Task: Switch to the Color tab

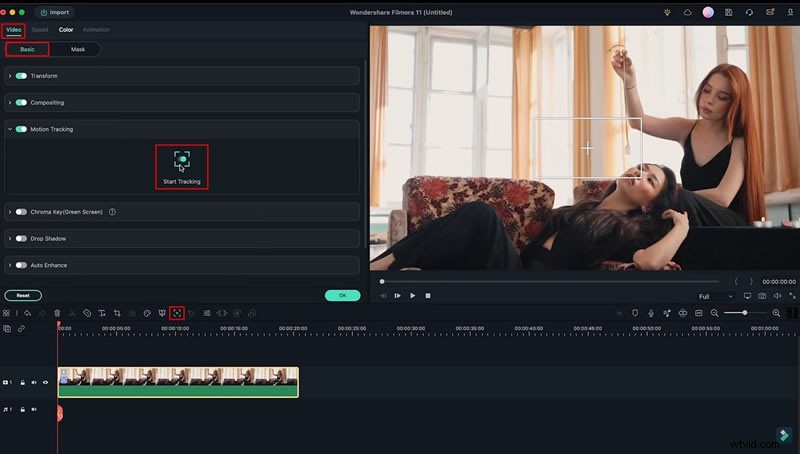Action: click(x=66, y=30)
